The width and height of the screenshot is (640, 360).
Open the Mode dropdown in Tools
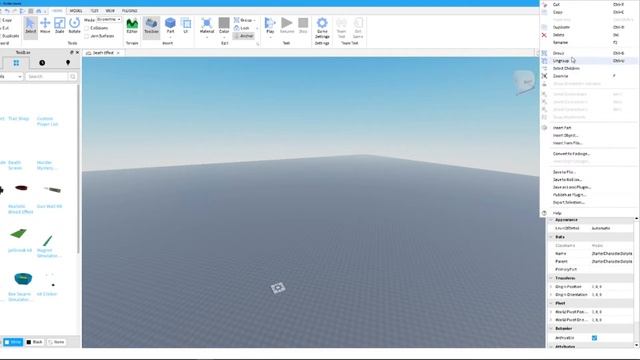click(x=109, y=20)
